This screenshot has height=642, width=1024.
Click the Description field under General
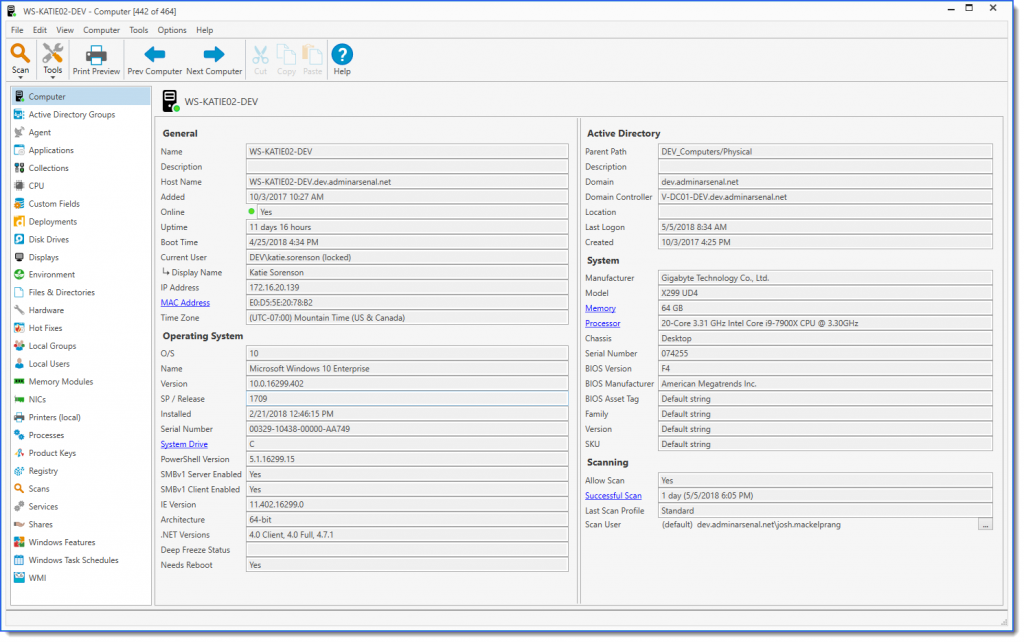coord(408,167)
